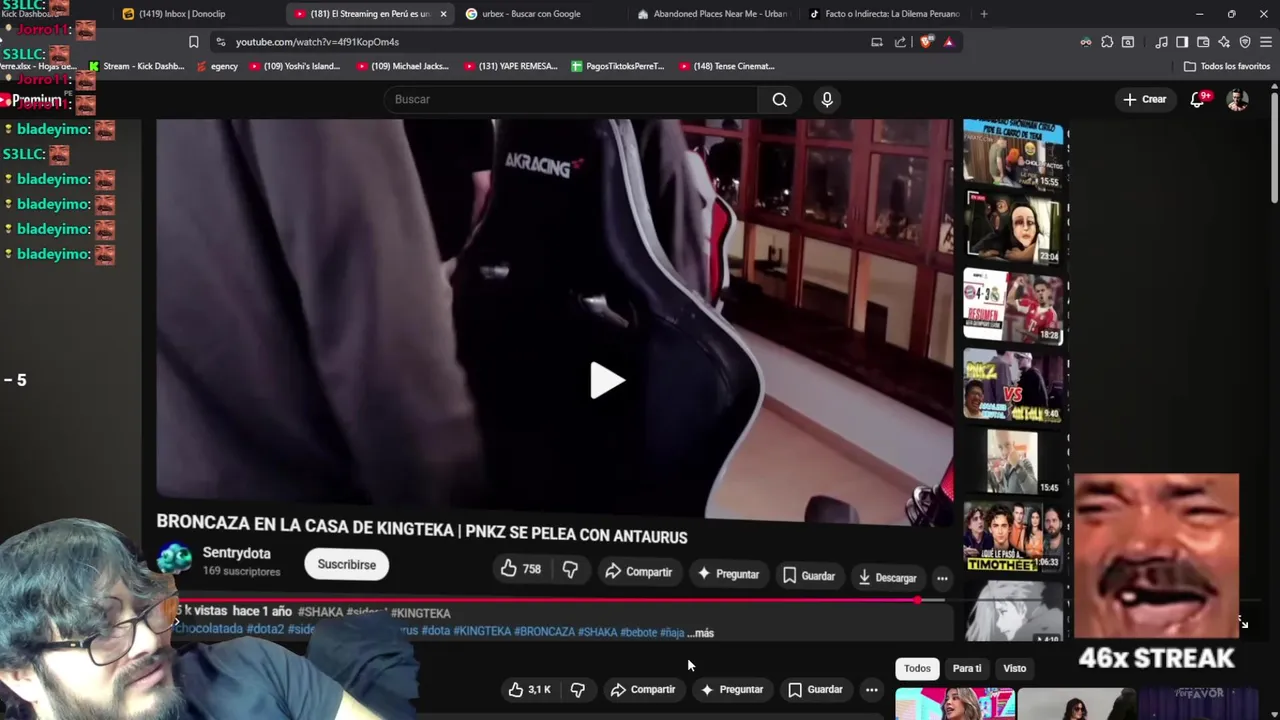Open Stream - Kick Dashboard bookmark
This screenshot has width=1280, height=720.
(x=136, y=66)
